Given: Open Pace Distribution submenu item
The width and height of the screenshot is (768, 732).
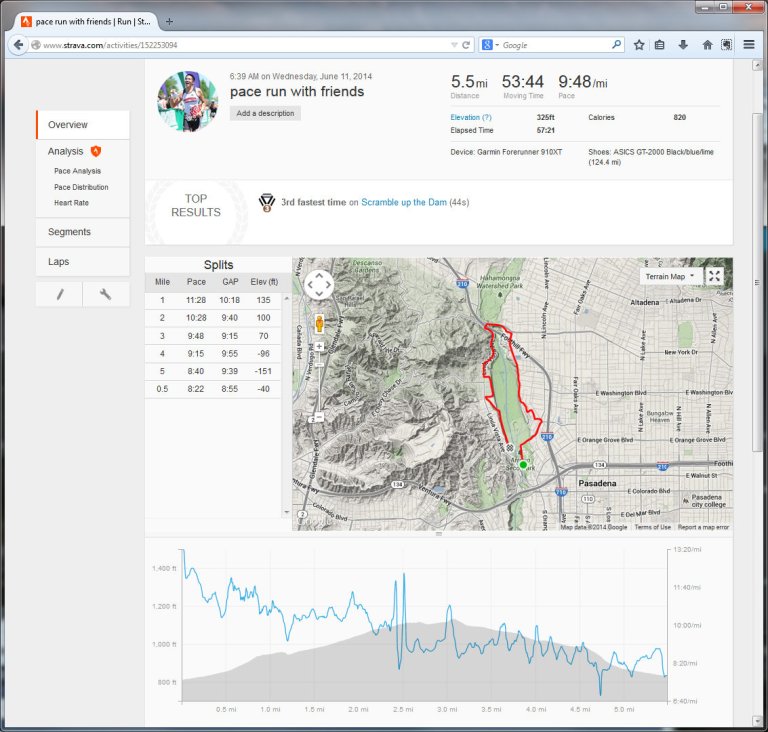Looking at the screenshot, I should tap(81, 187).
